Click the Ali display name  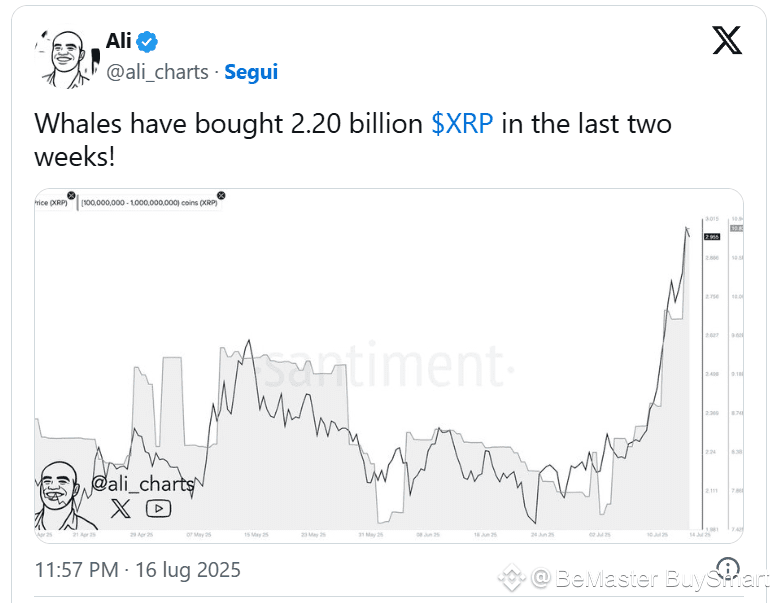click(x=118, y=41)
